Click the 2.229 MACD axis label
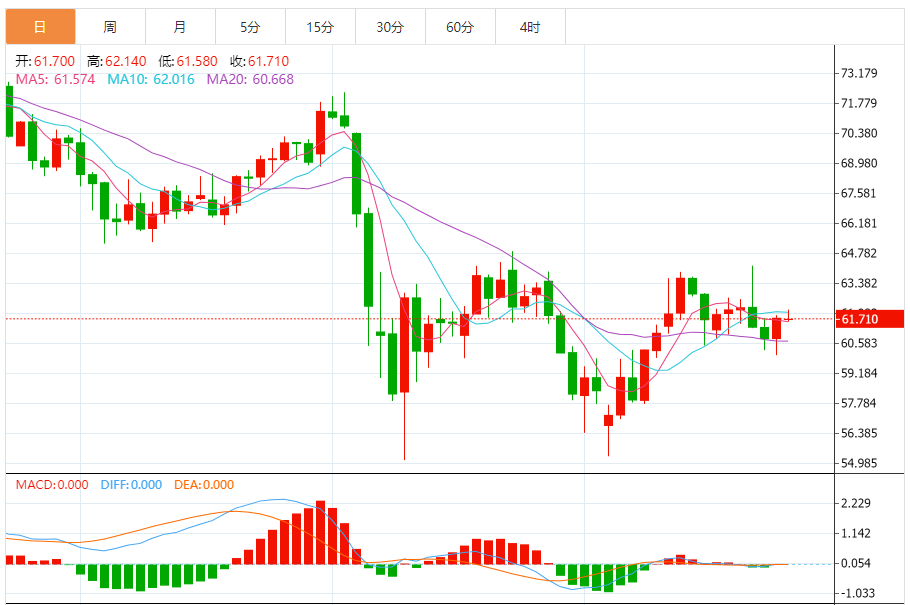The image size is (910, 605). pyautogui.click(x=856, y=503)
